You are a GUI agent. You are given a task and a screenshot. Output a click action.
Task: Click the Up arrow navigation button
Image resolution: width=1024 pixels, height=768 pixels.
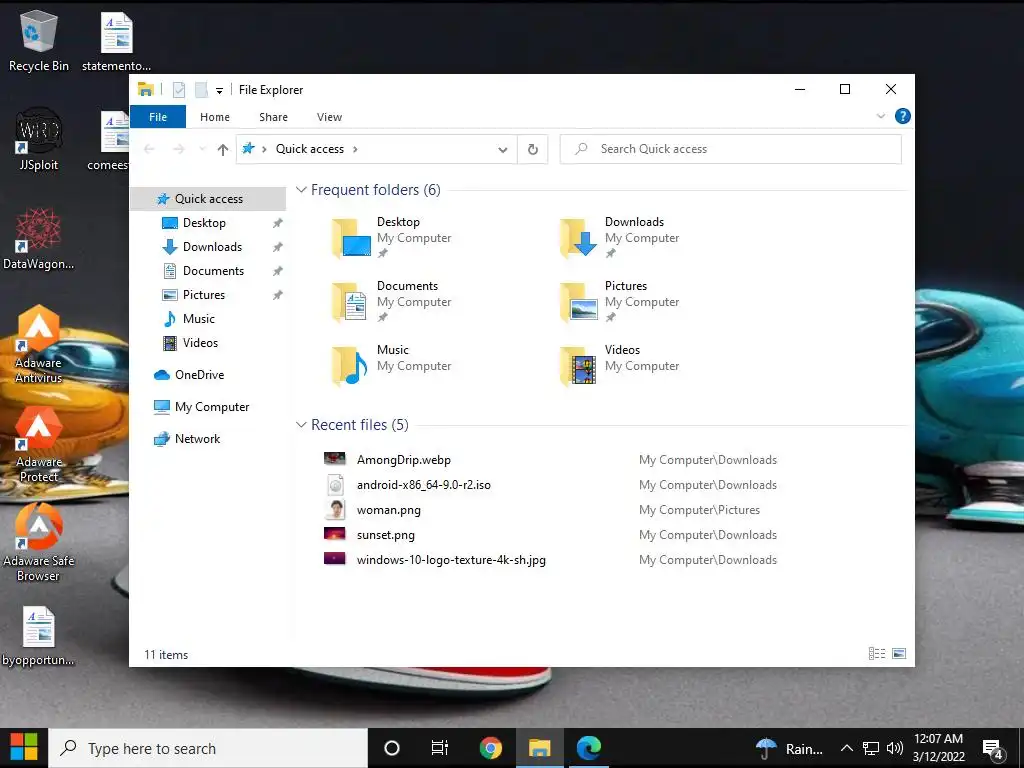pos(223,150)
